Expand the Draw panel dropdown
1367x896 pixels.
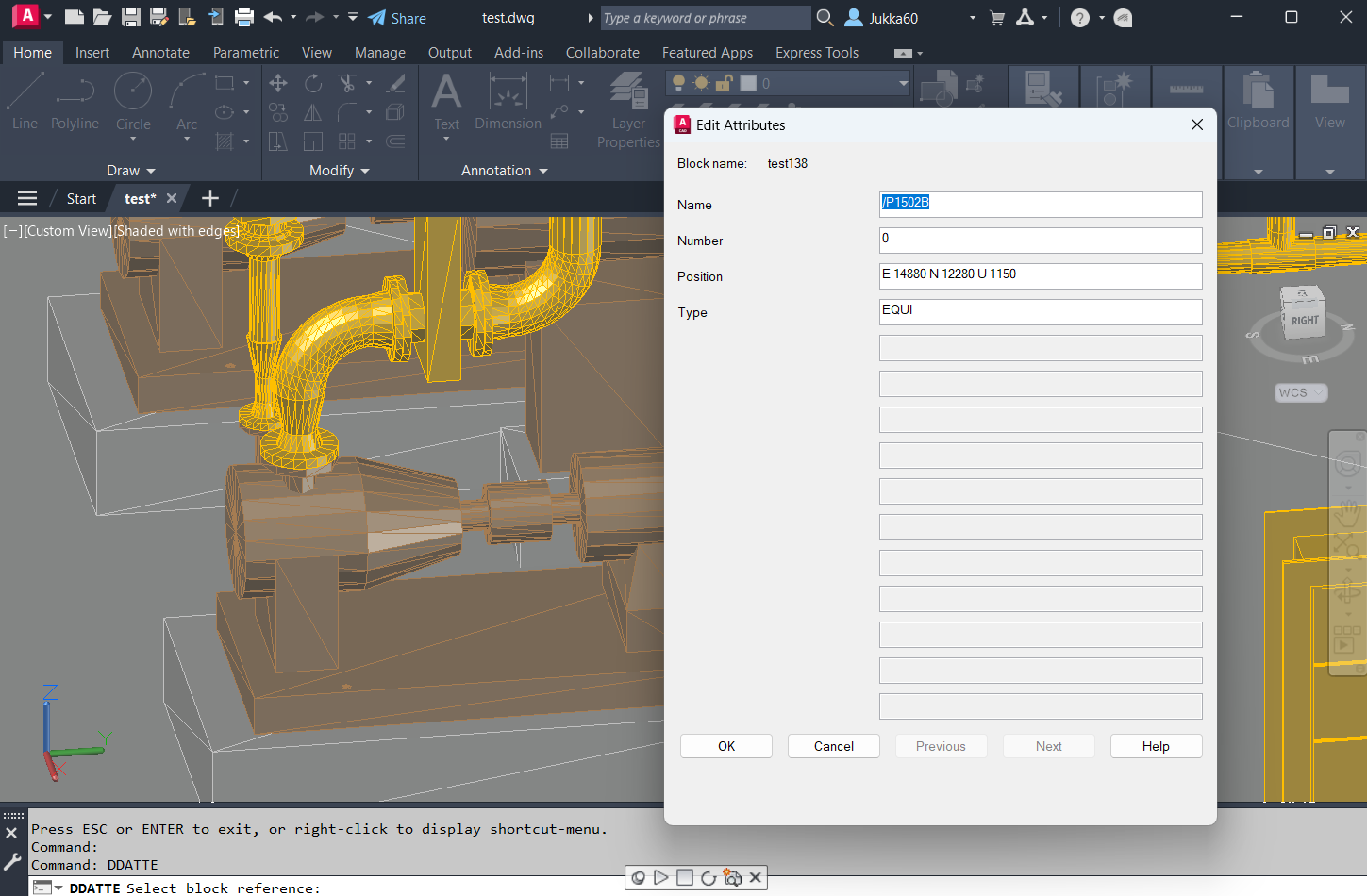[x=130, y=171]
